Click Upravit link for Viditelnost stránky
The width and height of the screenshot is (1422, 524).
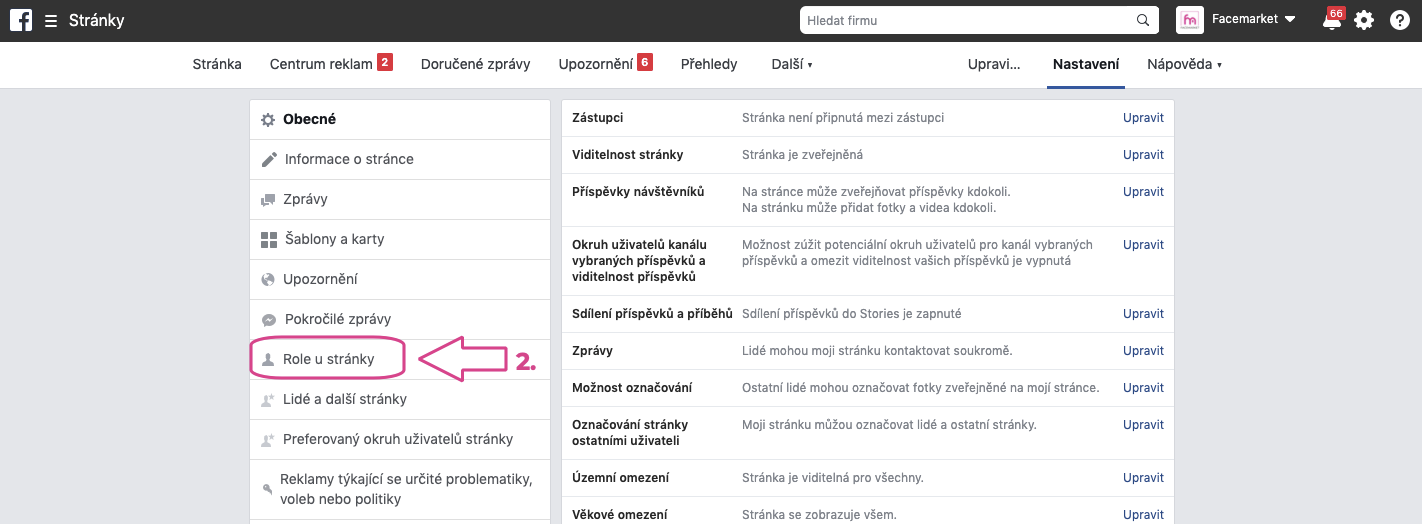1143,155
